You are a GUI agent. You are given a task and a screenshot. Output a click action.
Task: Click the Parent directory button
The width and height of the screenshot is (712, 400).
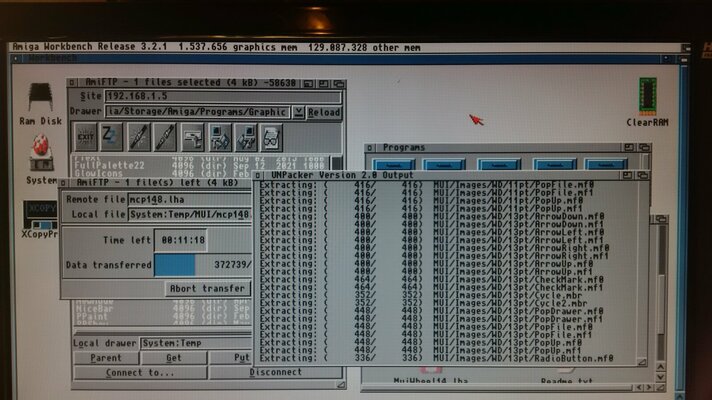tap(106, 358)
